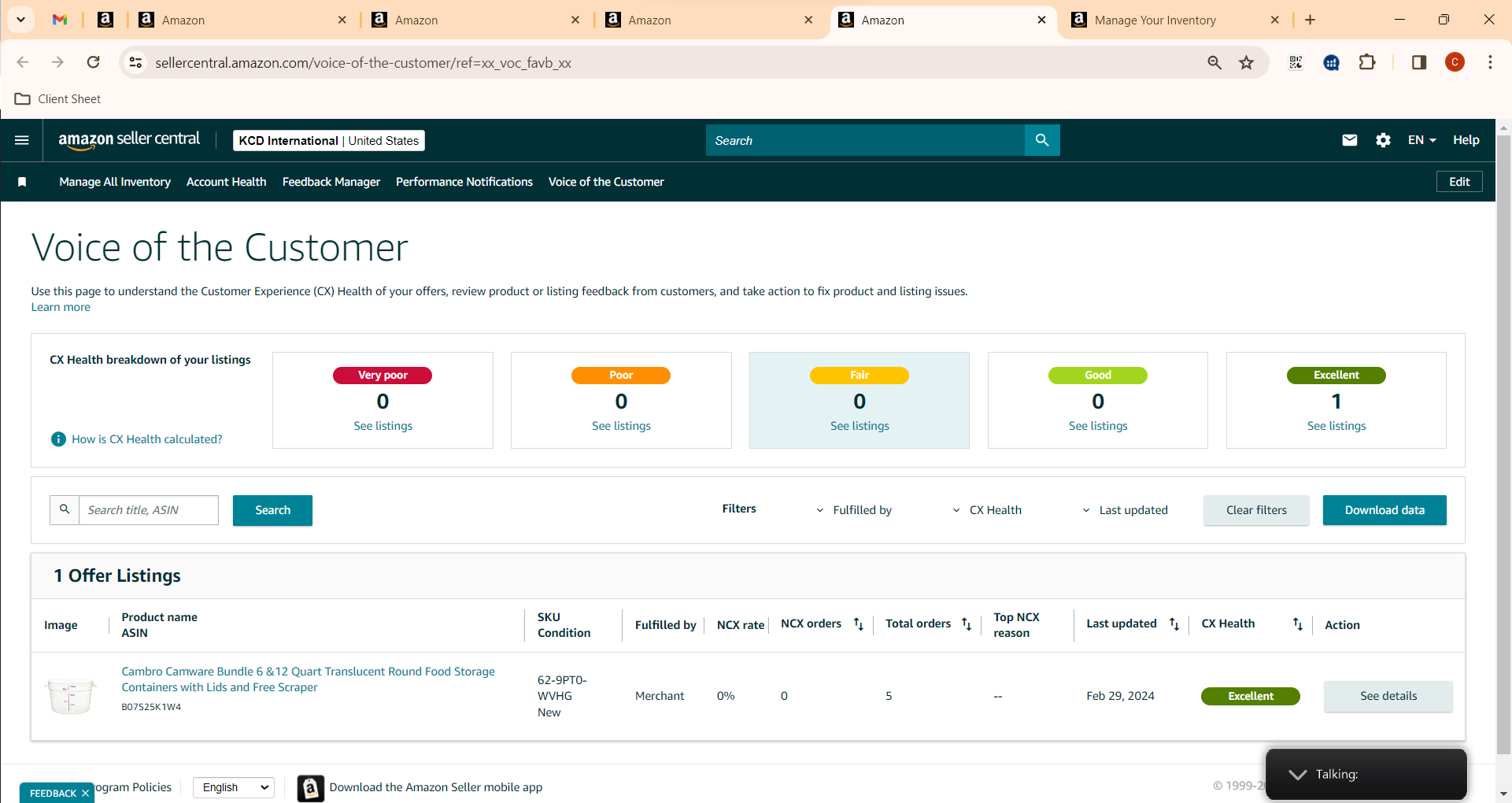Screen dimensions: 1512x803
Task: Sort by CX Health column arrows
Action: tap(1298, 624)
